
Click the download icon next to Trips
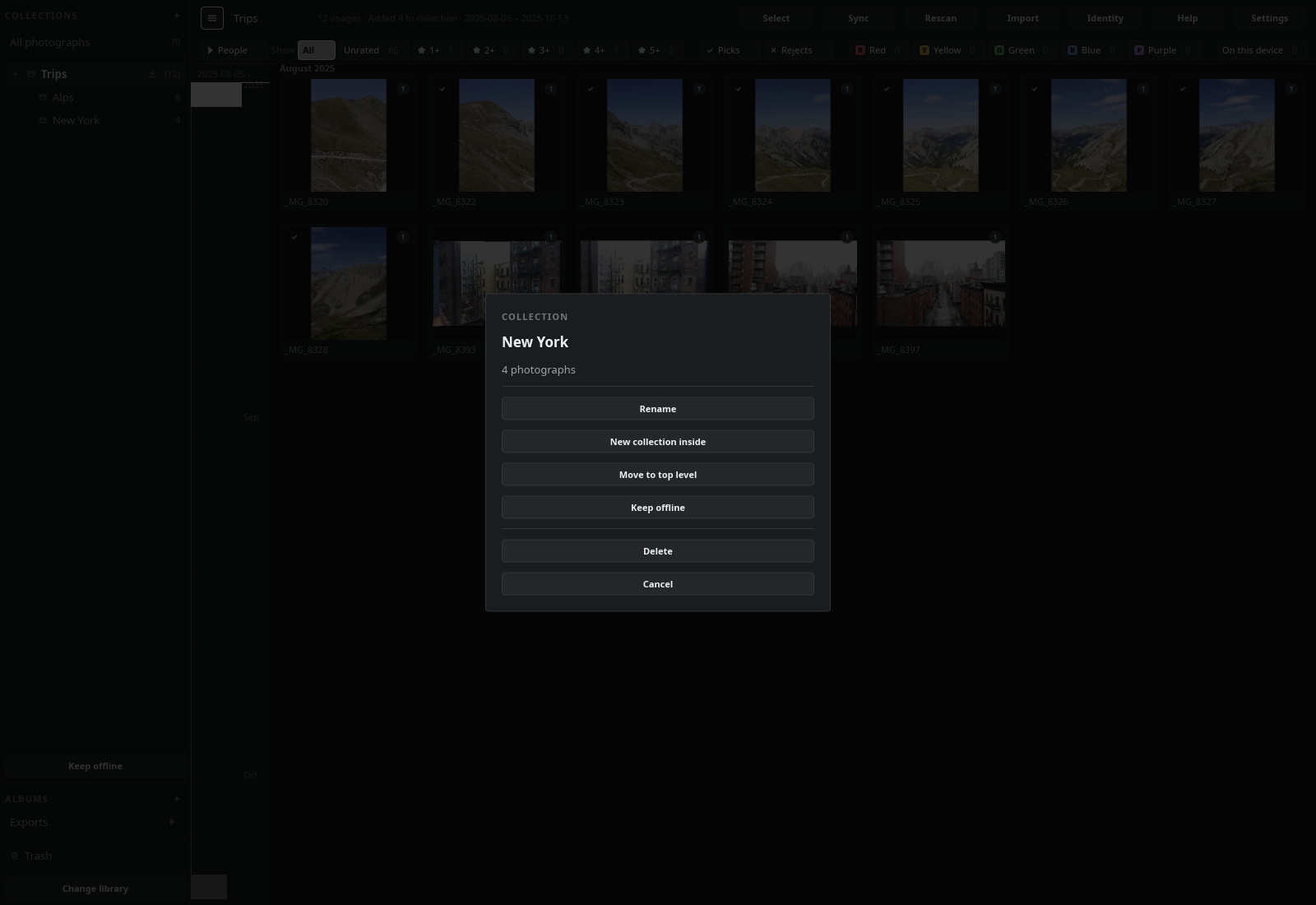click(152, 74)
